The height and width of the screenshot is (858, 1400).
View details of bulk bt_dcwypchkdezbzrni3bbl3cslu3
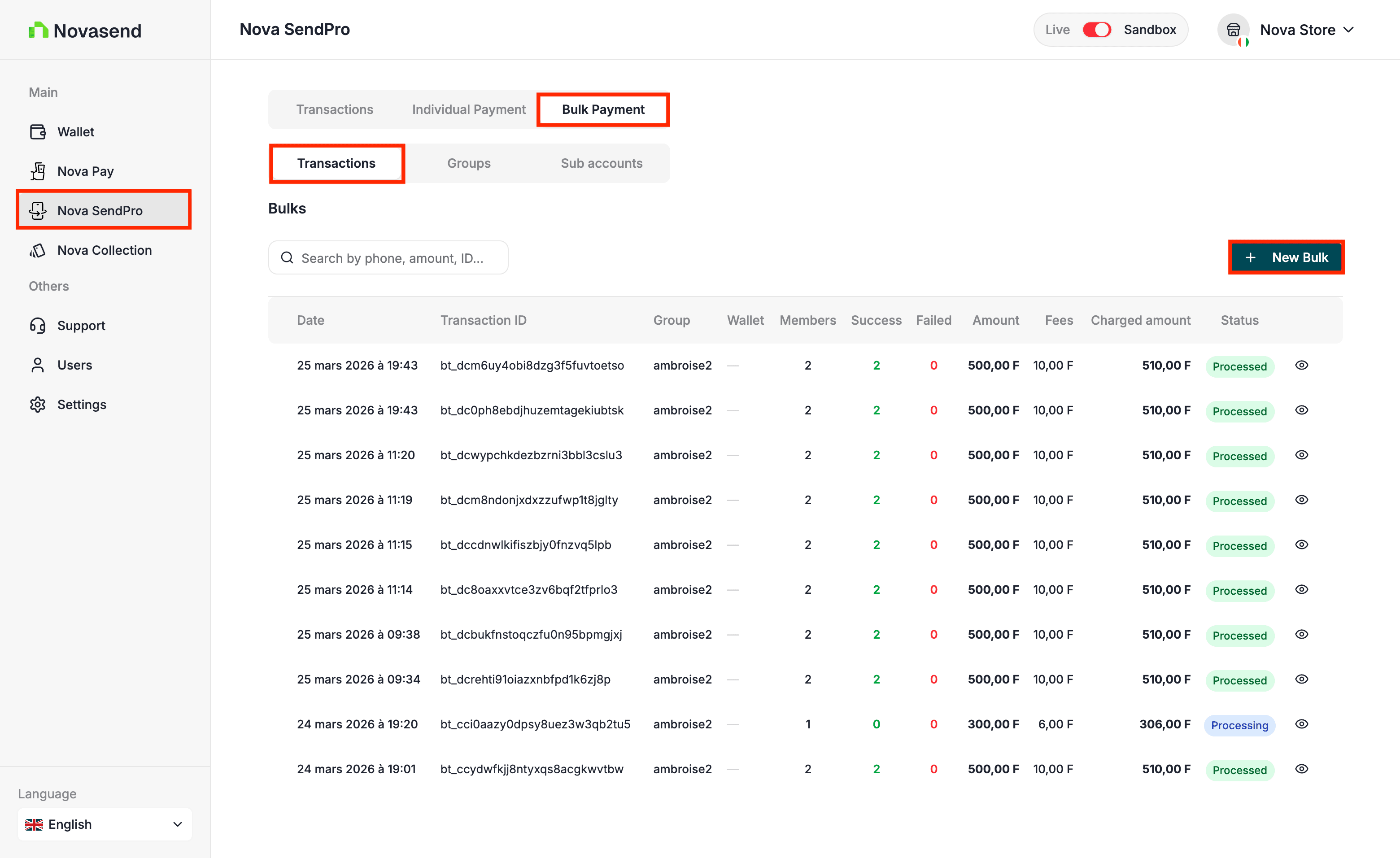point(1301,455)
